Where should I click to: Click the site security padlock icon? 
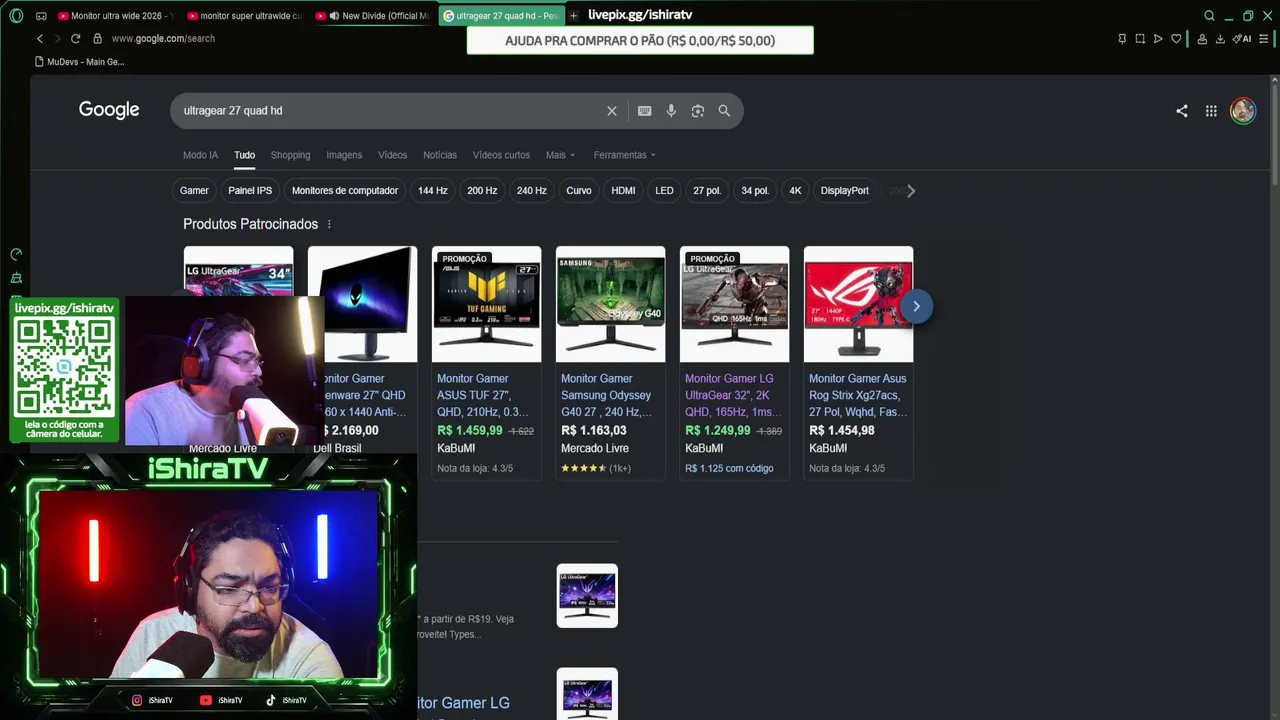[x=97, y=39]
